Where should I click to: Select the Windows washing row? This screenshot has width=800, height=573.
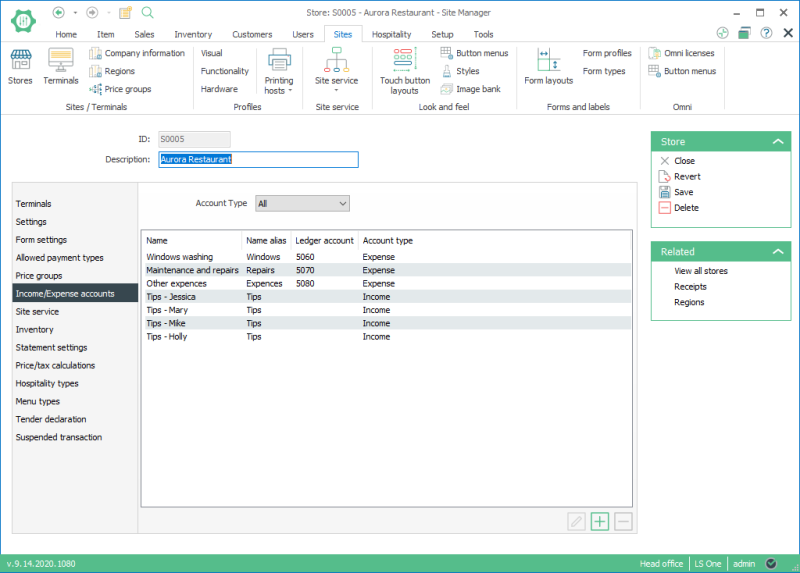pos(386,257)
